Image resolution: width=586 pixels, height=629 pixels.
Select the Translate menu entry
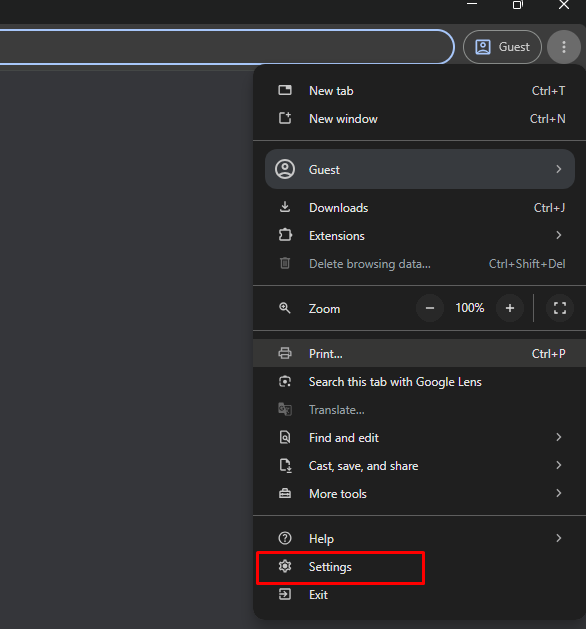[x=420, y=410]
